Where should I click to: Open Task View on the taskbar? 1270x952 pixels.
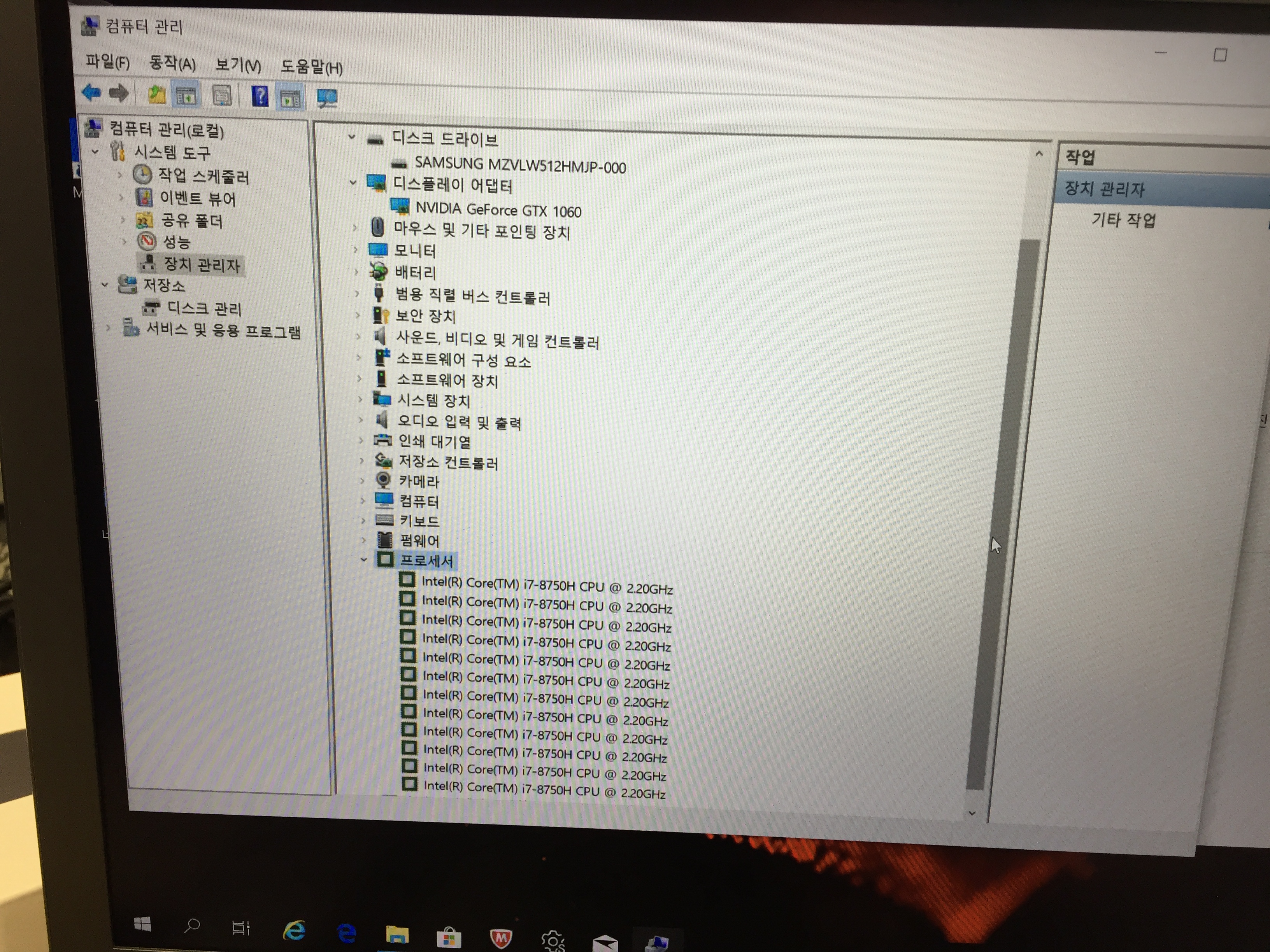240,927
